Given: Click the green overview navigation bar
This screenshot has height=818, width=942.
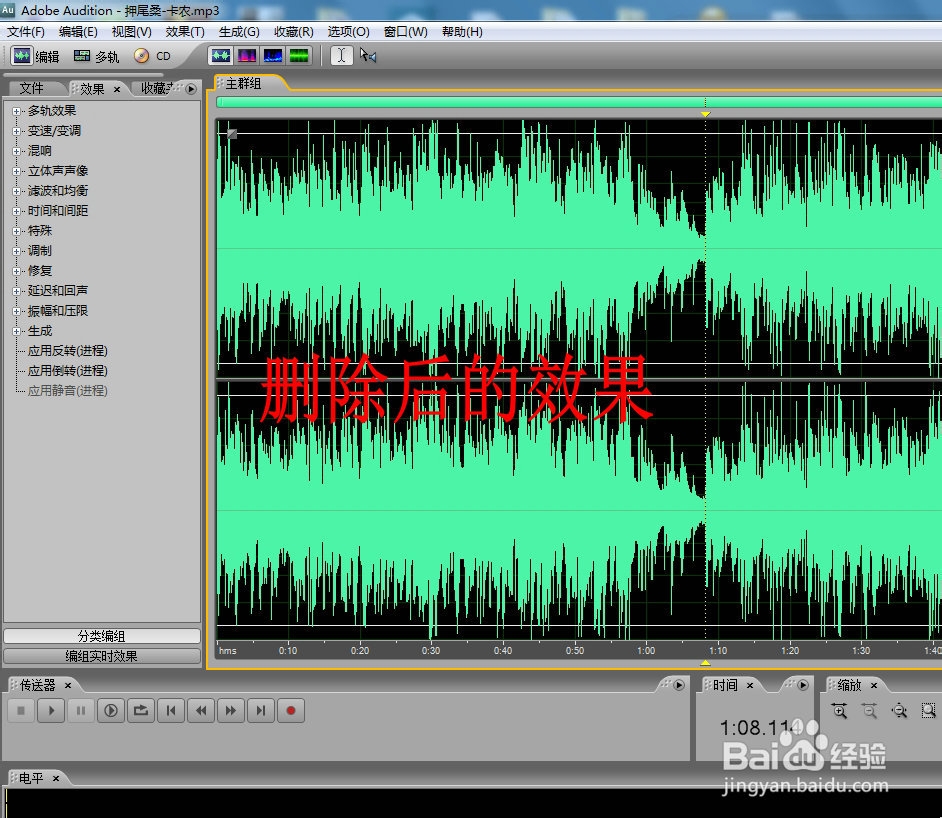Looking at the screenshot, I should coord(579,102).
